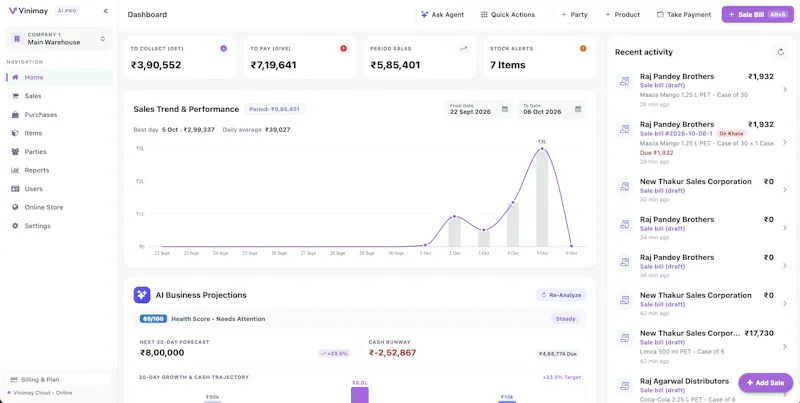Click the Items box icon
This screenshot has width=800, height=403.
tap(15, 133)
